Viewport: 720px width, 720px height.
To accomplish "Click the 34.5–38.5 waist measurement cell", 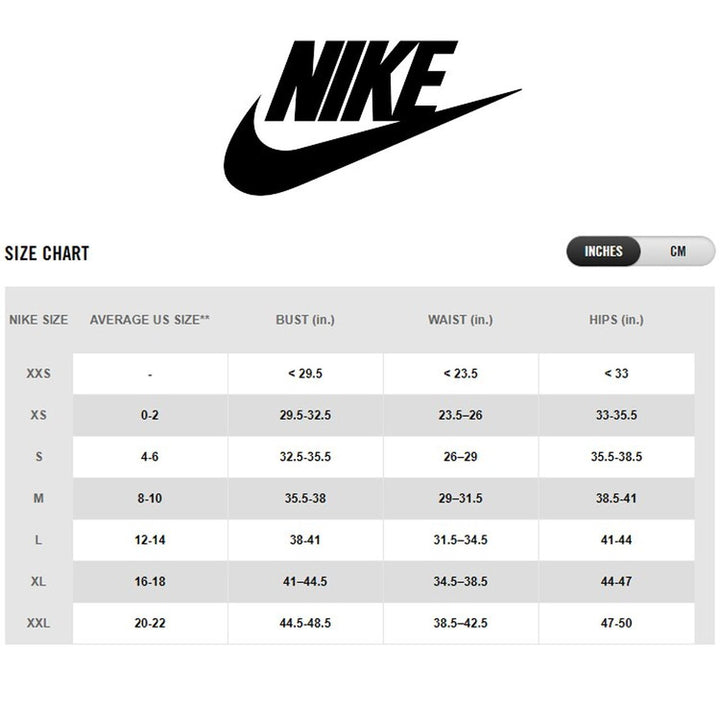I will 460,582.
